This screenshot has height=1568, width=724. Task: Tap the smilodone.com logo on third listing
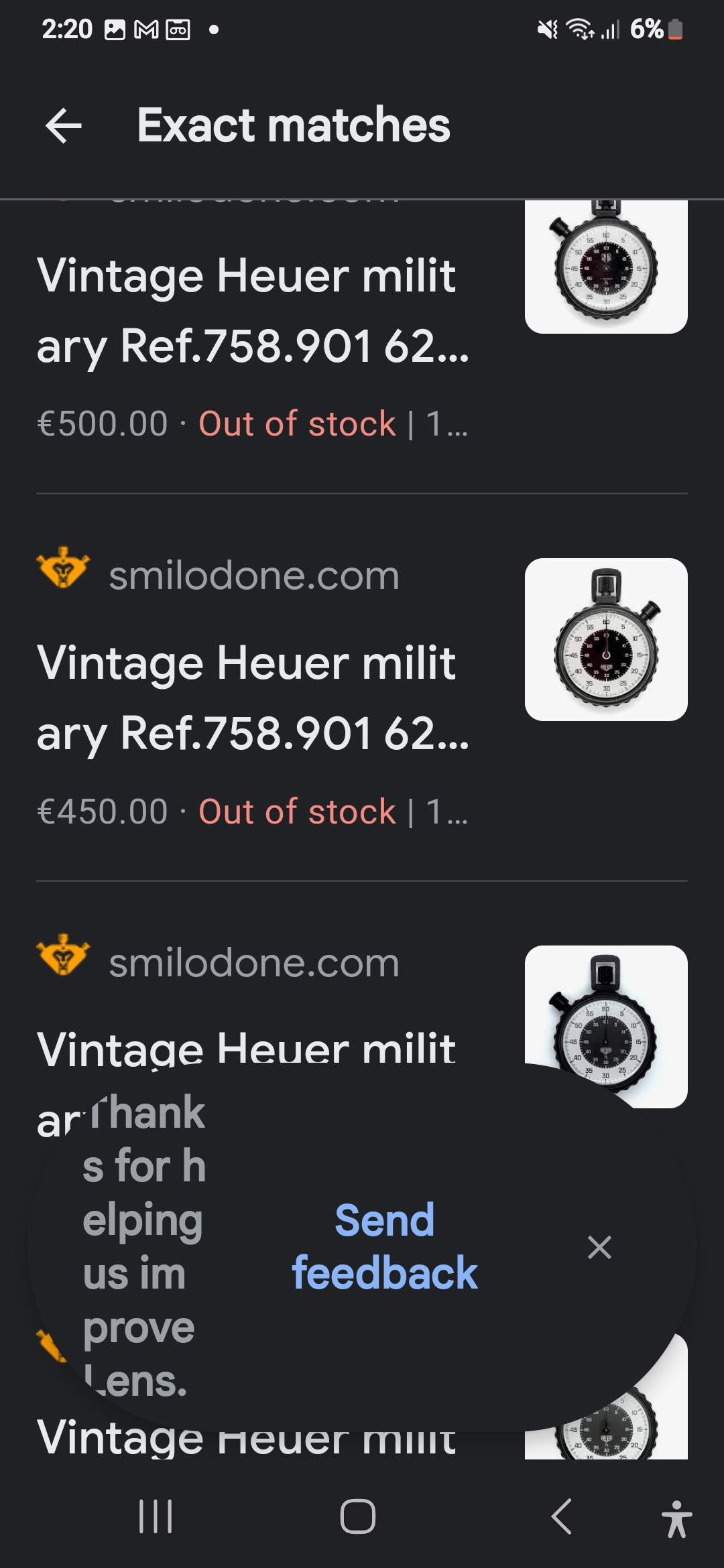pyautogui.click(x=63, y=956)
